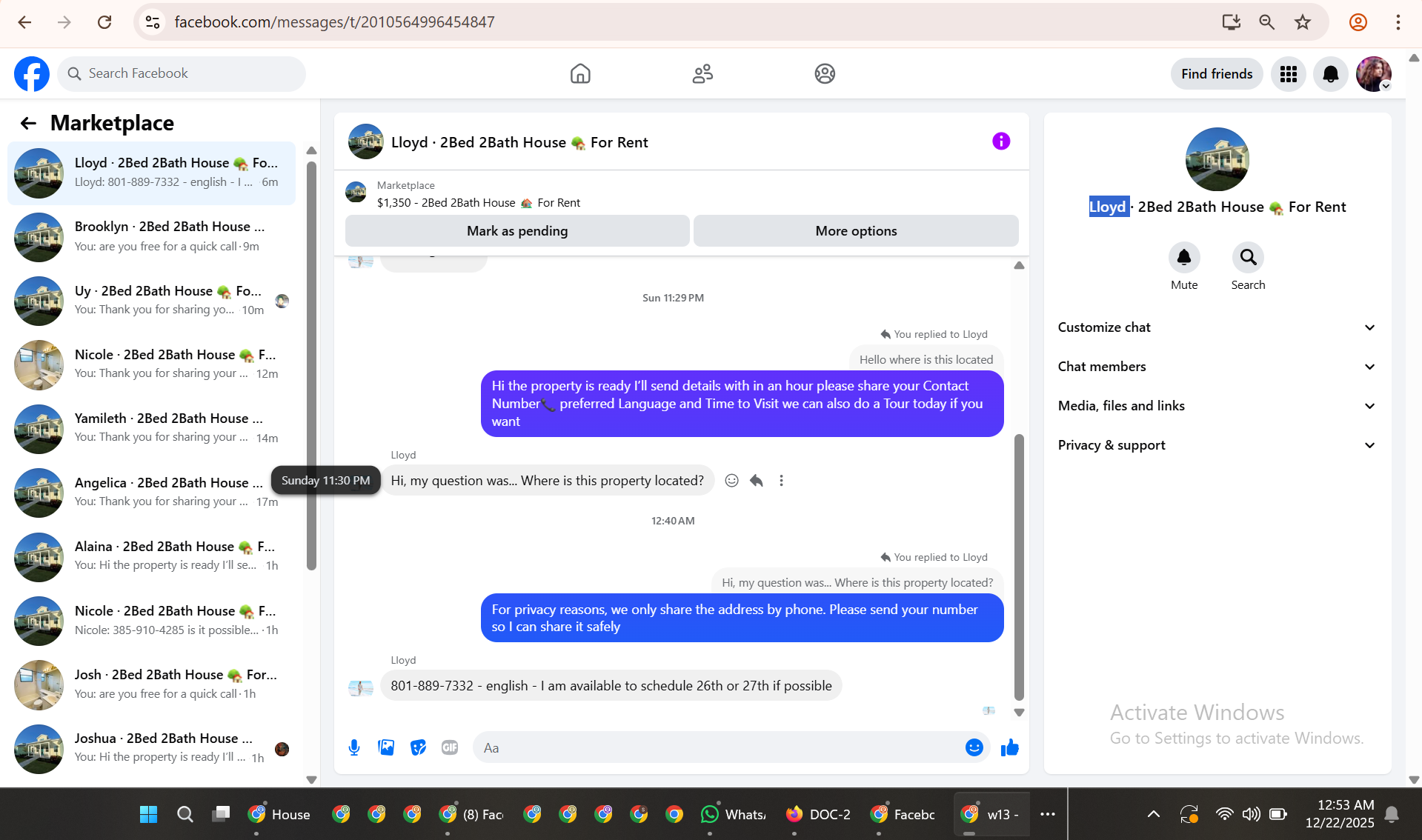Search in conversation magnifier icon

1248,257
